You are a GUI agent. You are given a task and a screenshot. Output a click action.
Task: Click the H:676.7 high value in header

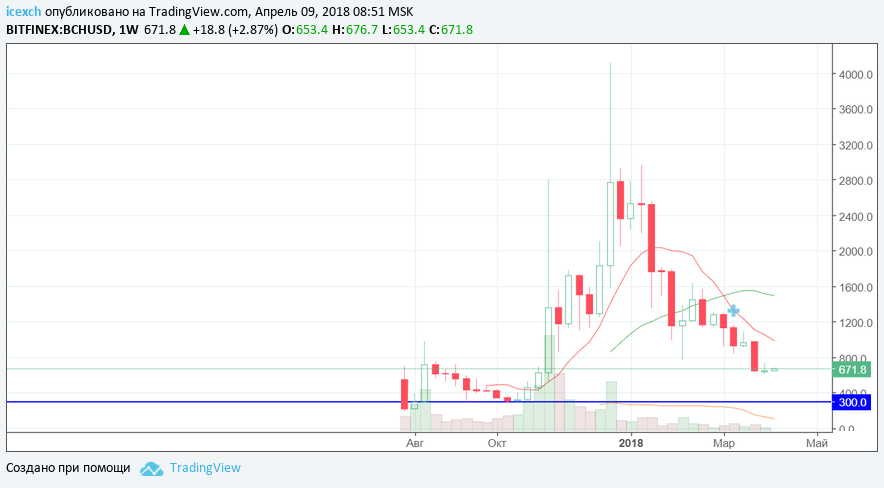pos(355,30)
